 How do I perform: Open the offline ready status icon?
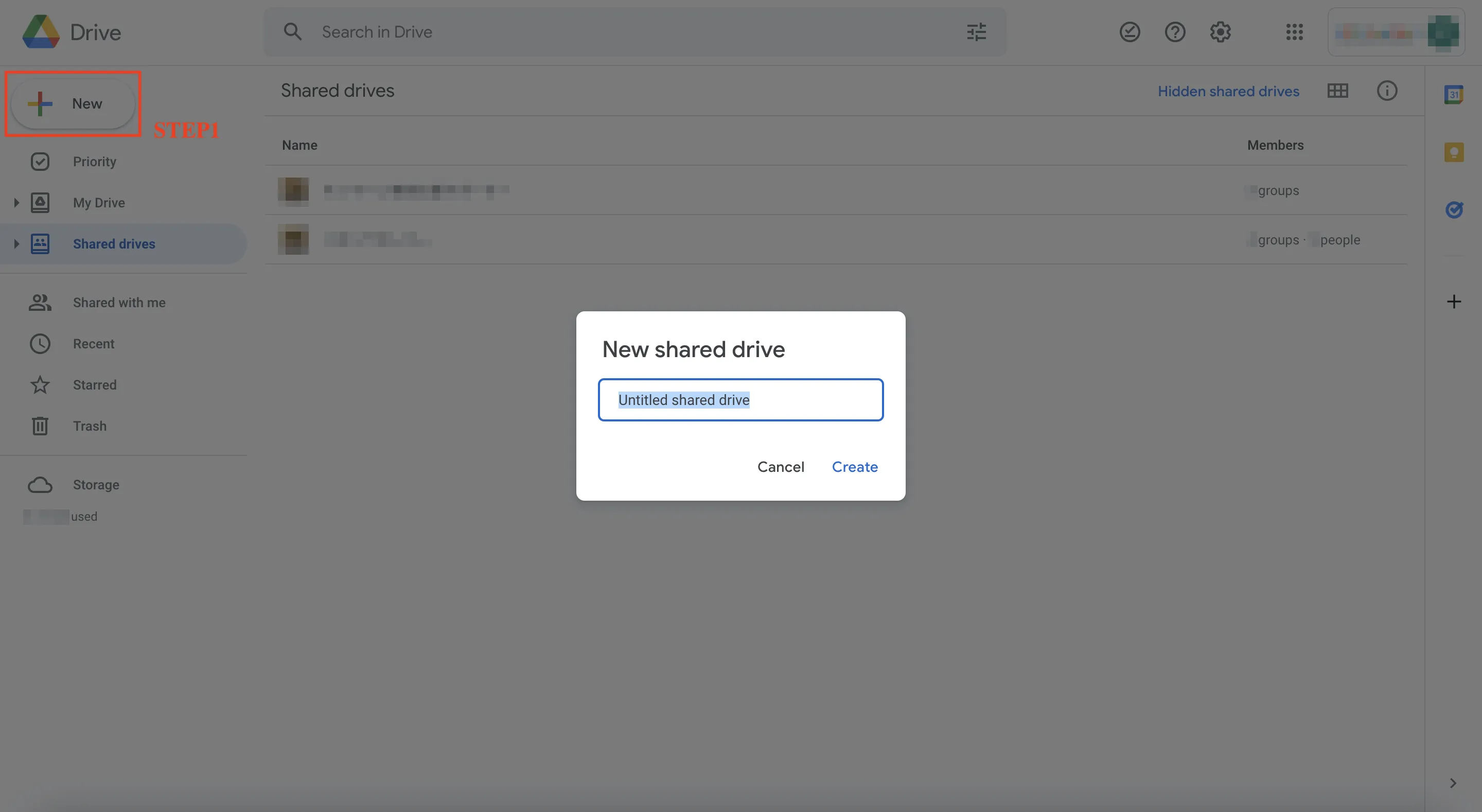click(1130, 32)
